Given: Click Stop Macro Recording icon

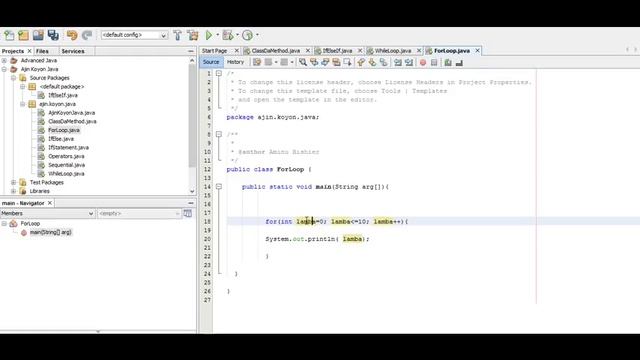Looking at the screenshot, I should point(434,62).
